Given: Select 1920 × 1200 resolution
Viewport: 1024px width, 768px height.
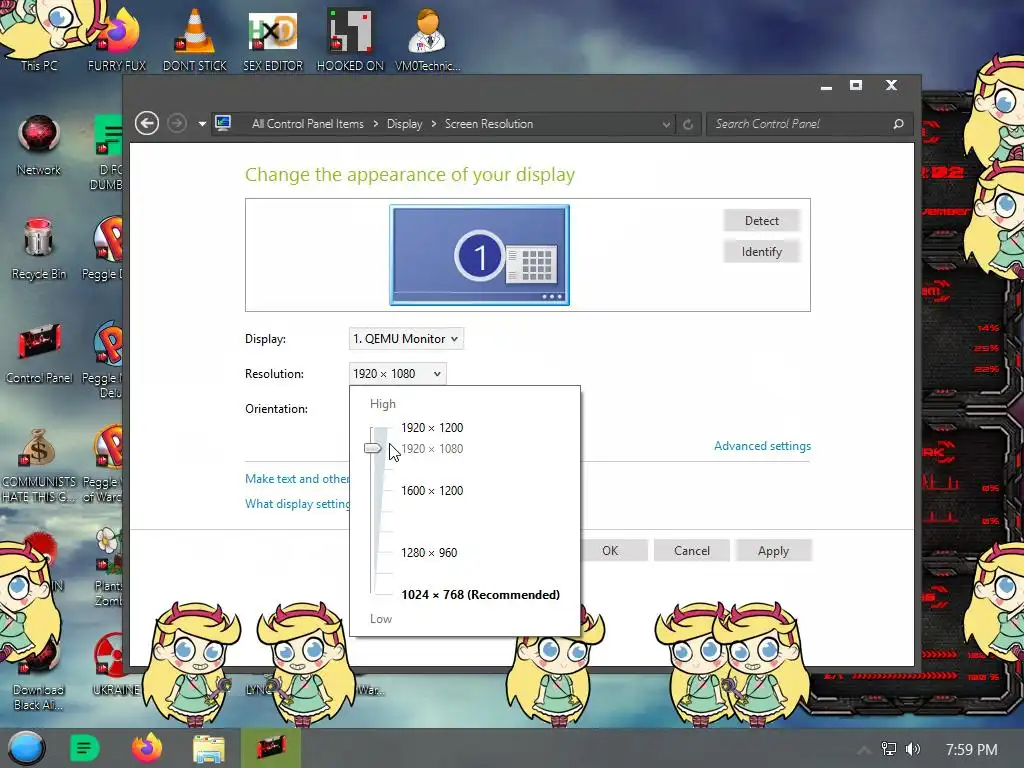Looking at the screenshot, I should coord(432,428).
